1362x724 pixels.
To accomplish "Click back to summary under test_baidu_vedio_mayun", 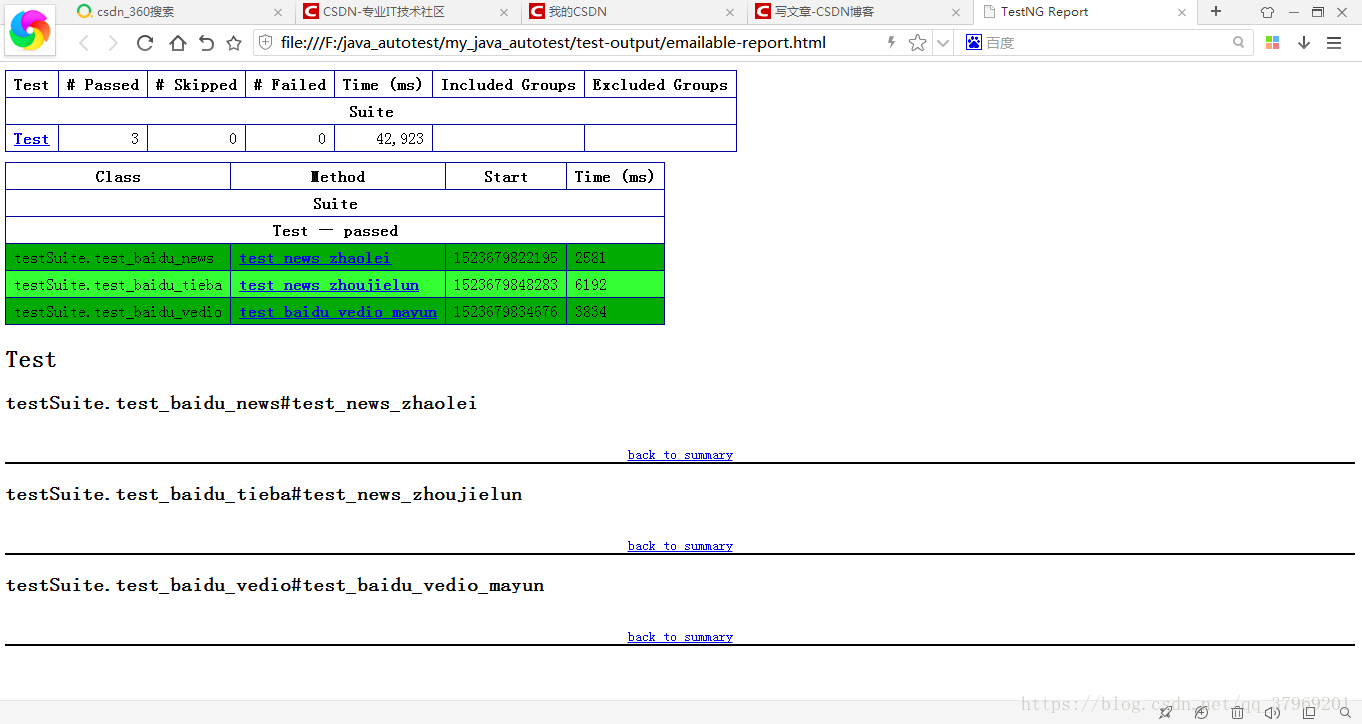I will 680,637.
